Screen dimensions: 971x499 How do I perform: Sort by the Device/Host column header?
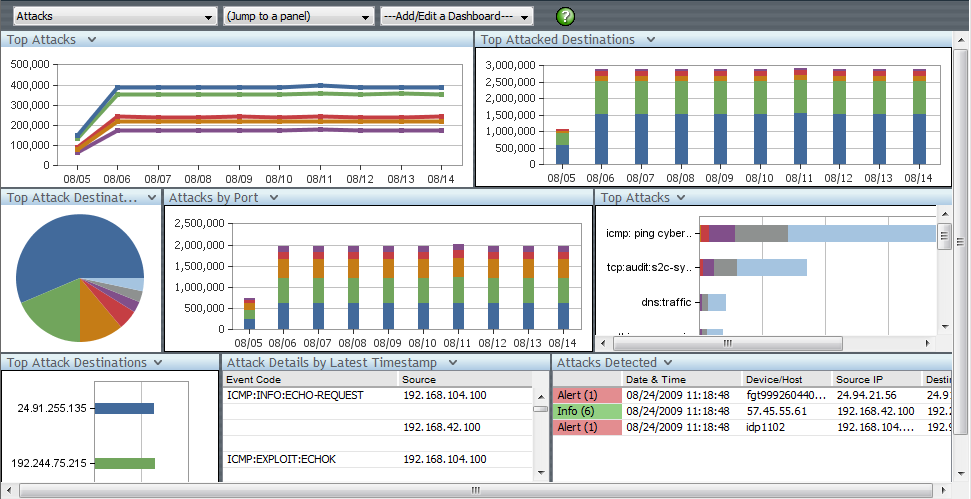pos(786,380)
